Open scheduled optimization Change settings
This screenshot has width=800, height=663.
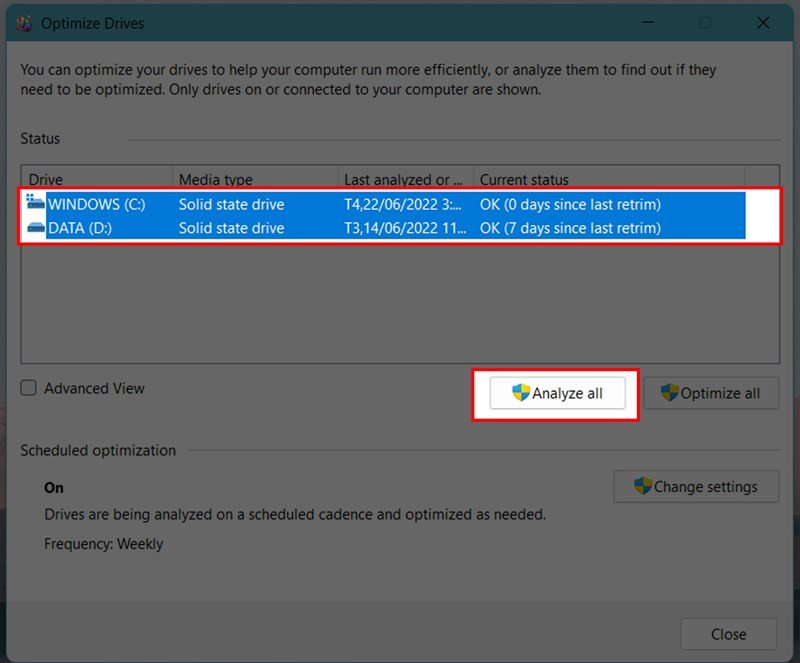(x=696, y=487)
